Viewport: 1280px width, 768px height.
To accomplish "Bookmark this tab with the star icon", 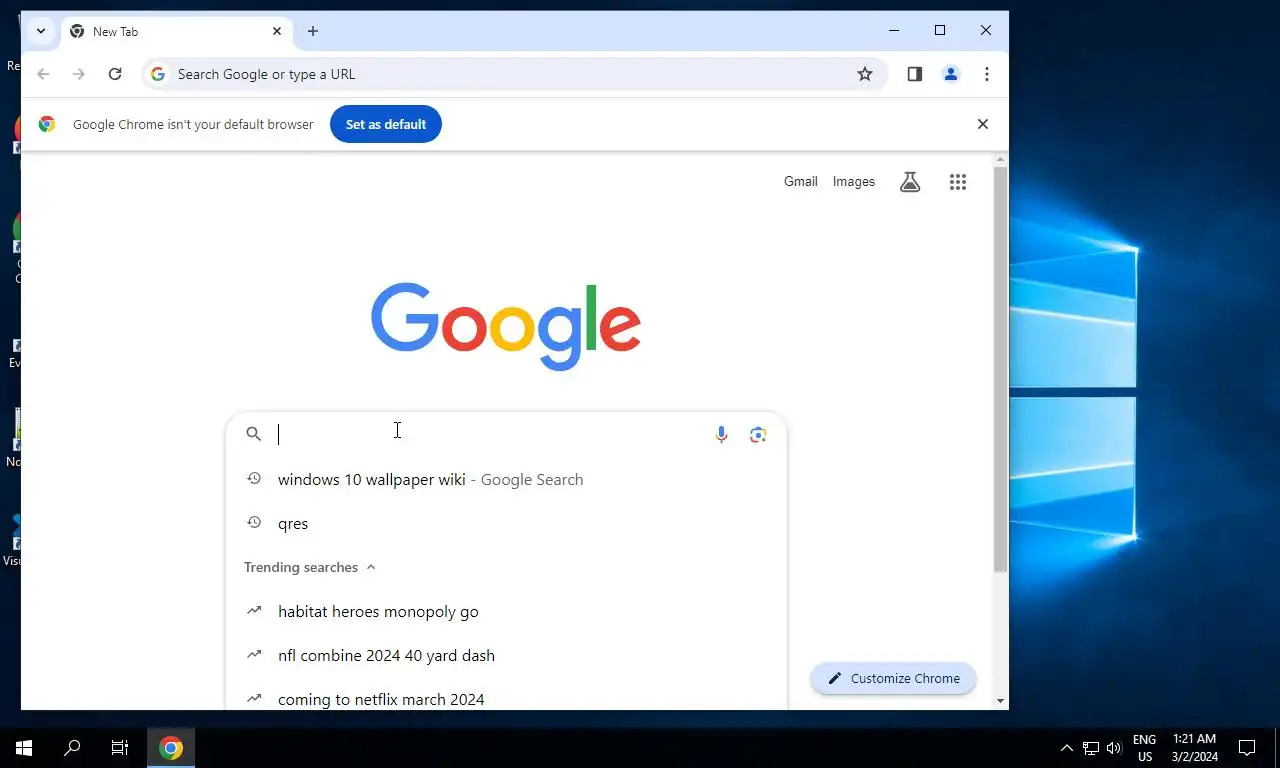I will click(x=865, y=74).
